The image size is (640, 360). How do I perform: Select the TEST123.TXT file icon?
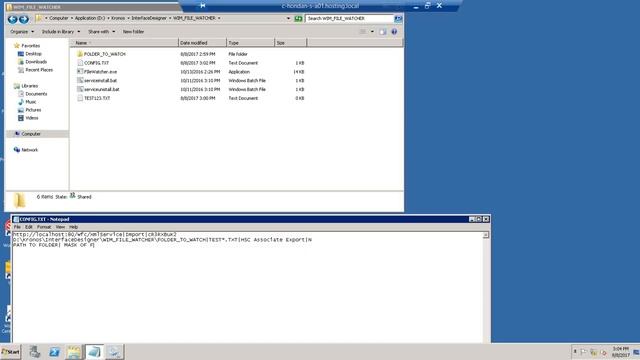pyautogui.click(x=80, y=98)
